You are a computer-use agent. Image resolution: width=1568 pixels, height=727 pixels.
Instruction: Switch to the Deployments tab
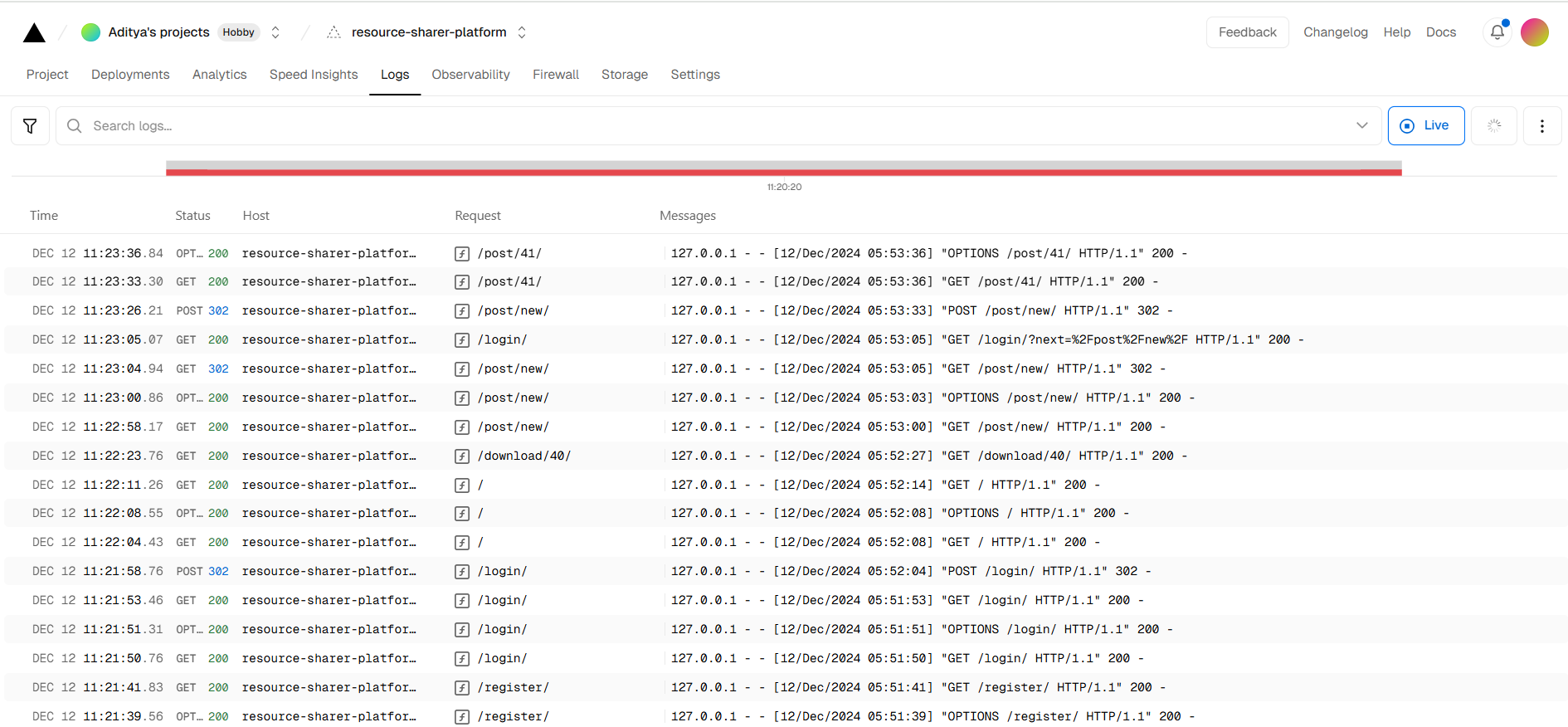point(130,75)
